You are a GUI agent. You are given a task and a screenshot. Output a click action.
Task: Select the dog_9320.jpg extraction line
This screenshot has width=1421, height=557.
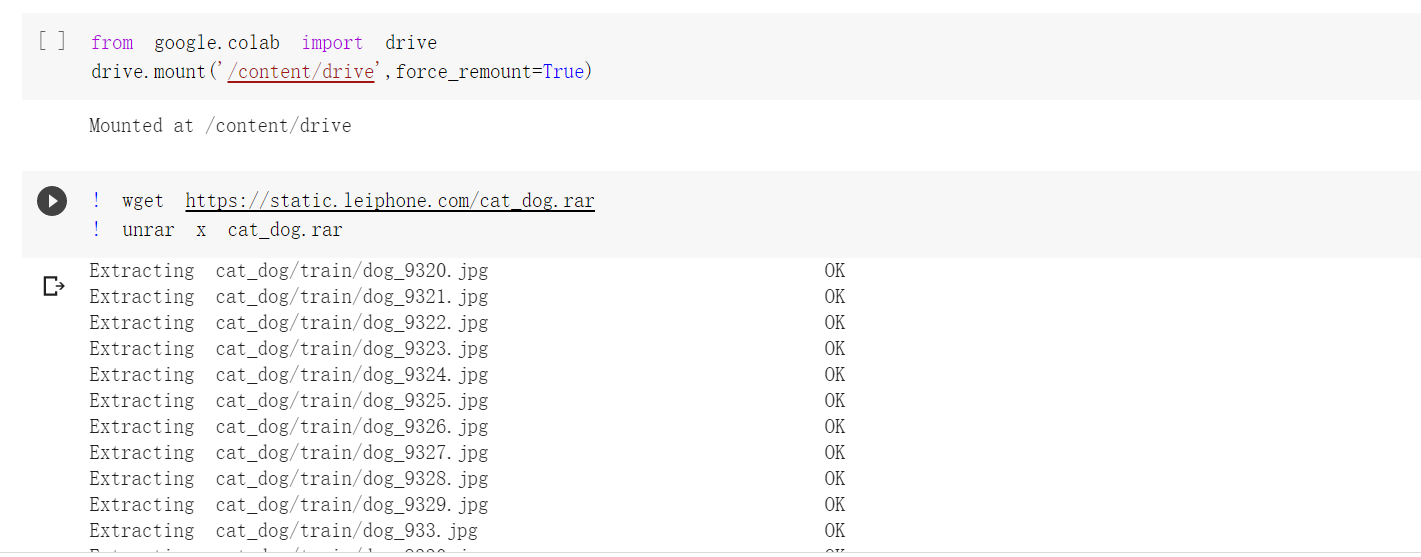(x=467, y=271)
